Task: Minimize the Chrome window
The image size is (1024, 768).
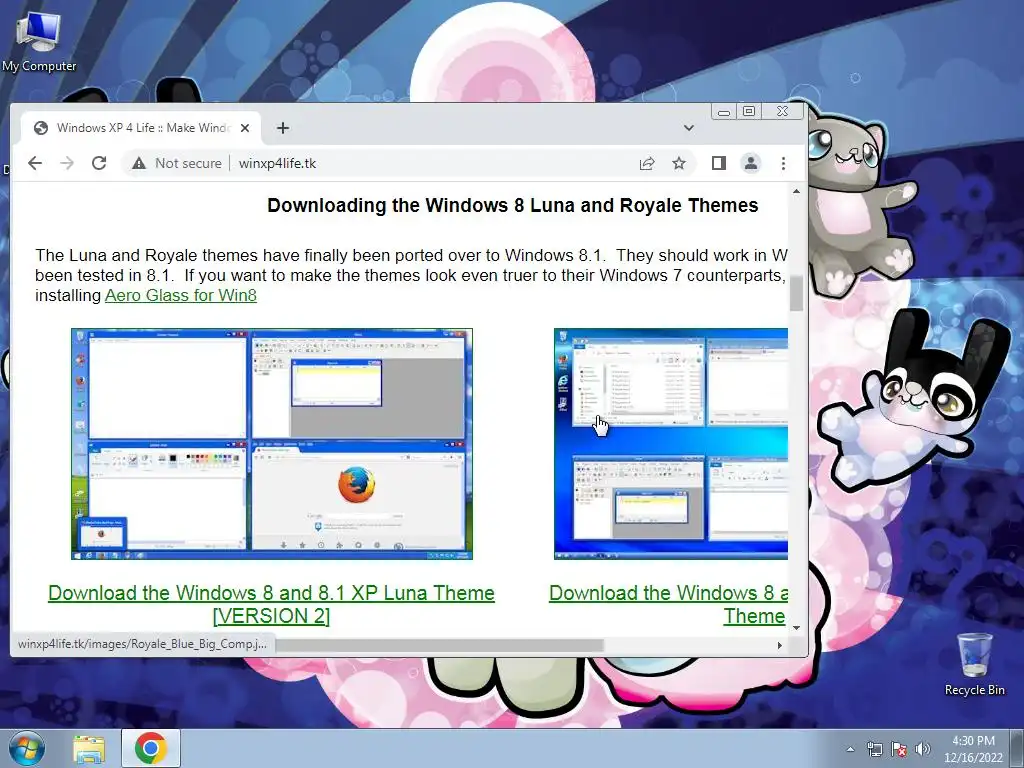Action: pos(724,112)
